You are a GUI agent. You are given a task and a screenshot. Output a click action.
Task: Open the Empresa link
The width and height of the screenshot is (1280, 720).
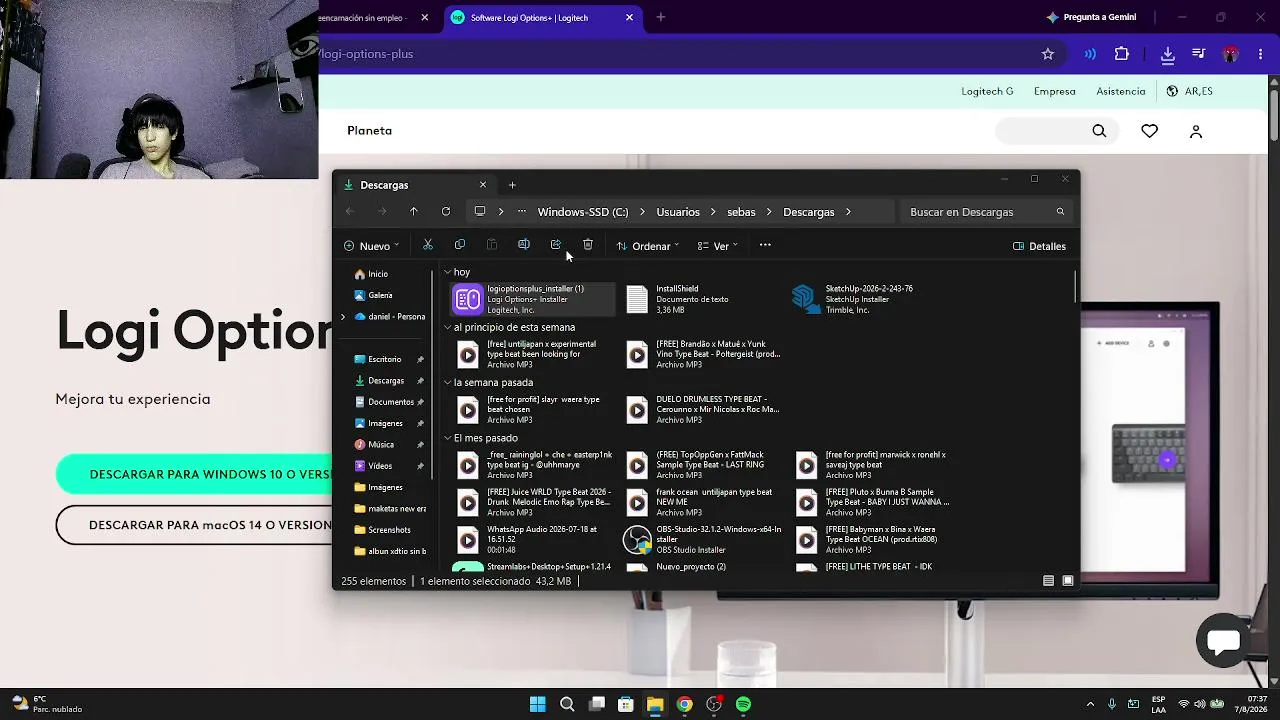coord(1055,91)
